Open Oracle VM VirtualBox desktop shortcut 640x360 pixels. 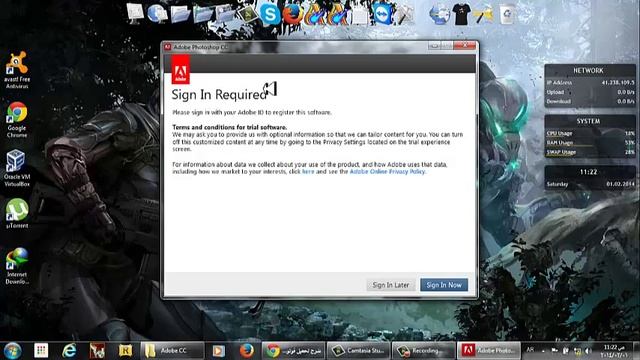point(17,168)
